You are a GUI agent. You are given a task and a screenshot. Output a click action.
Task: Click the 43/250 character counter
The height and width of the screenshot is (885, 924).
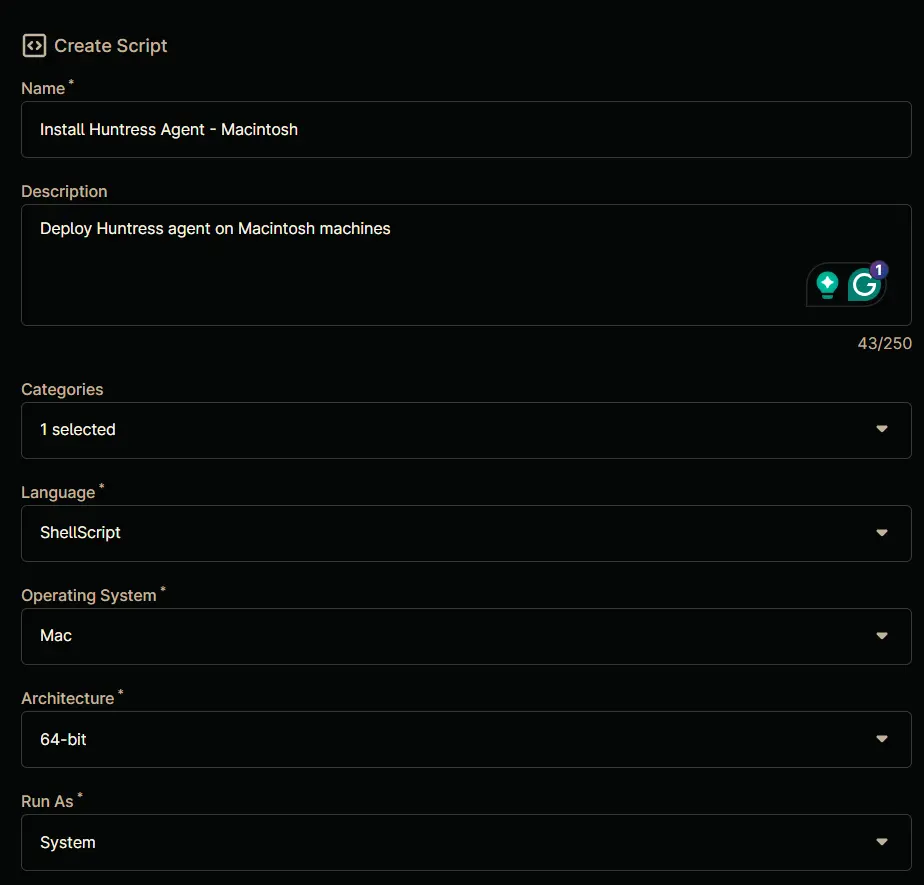pos(885,344)
